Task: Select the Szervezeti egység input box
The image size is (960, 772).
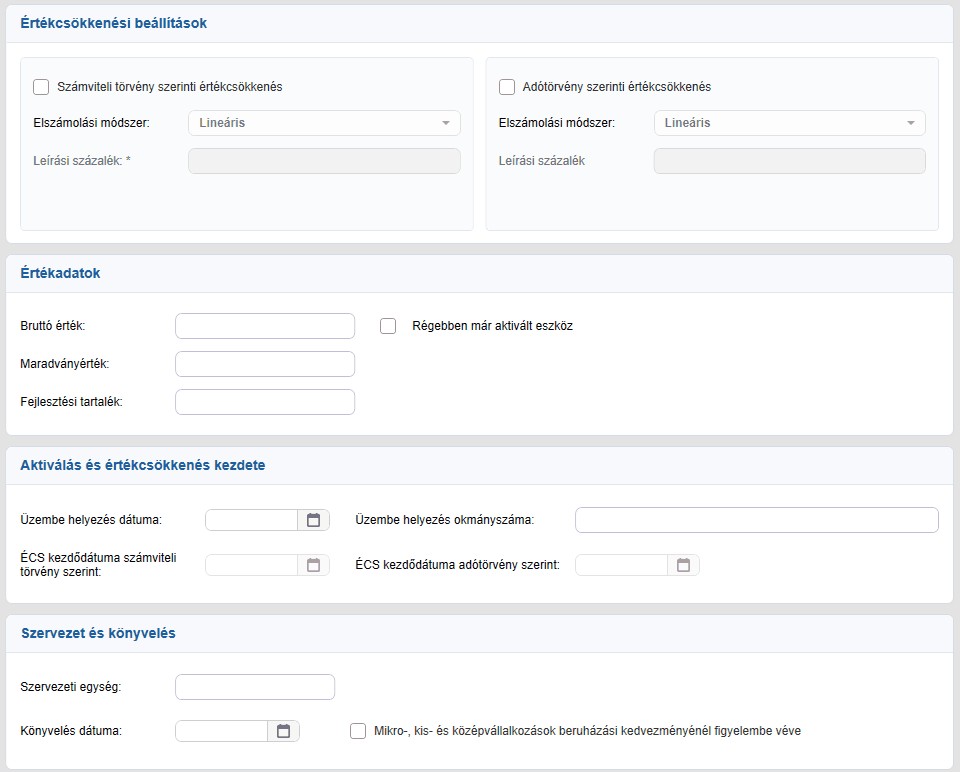Action: (x=255, y=687)
